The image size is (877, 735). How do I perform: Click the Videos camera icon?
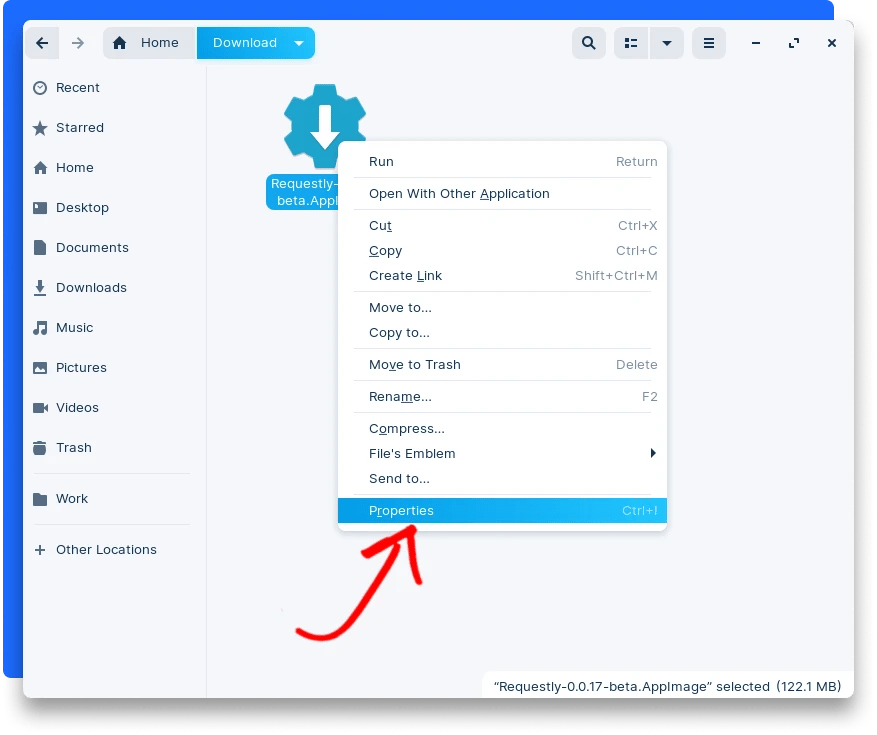[x=40, y=408]
